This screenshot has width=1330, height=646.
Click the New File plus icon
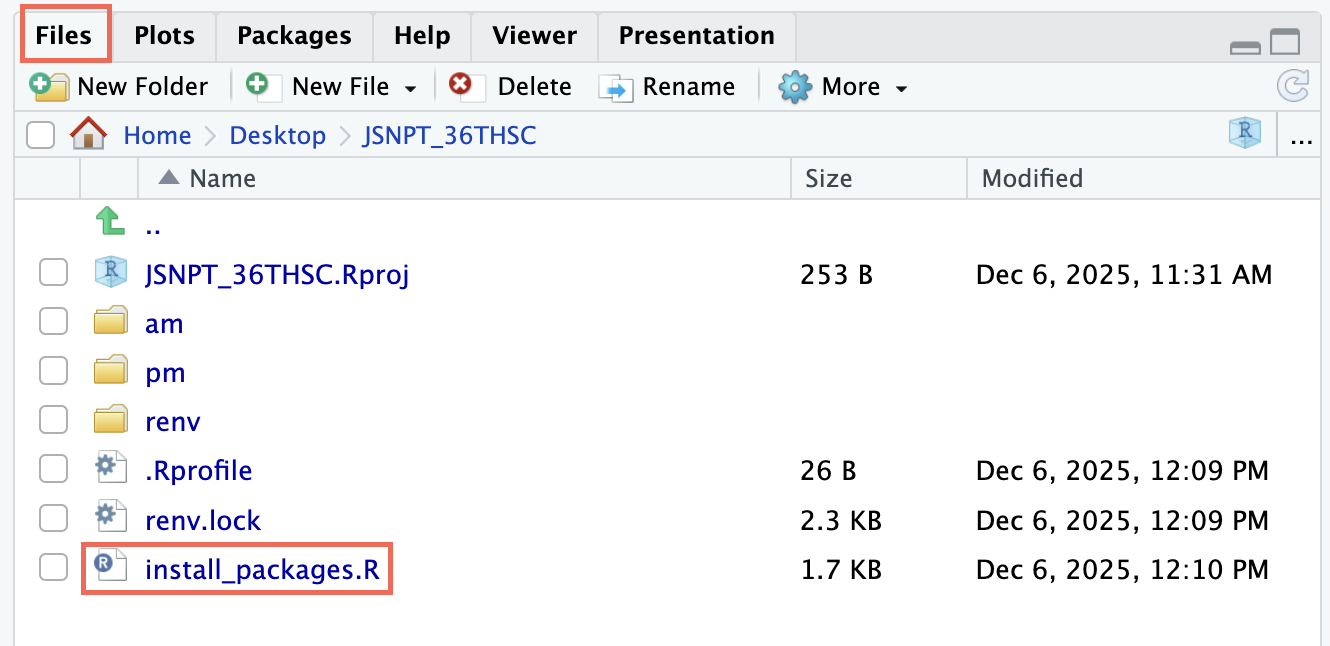(262, 85)
